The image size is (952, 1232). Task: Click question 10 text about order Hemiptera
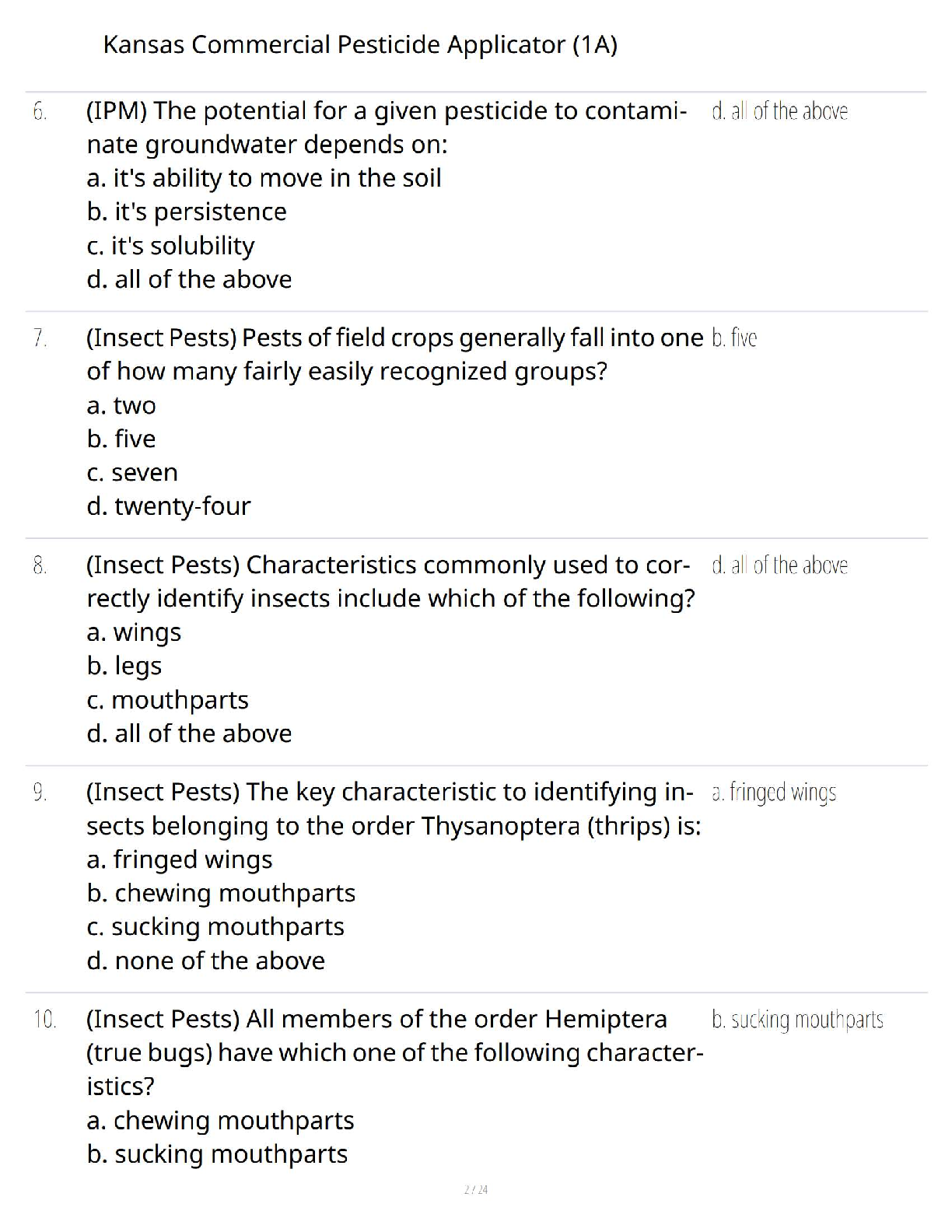pos(394,1052)
